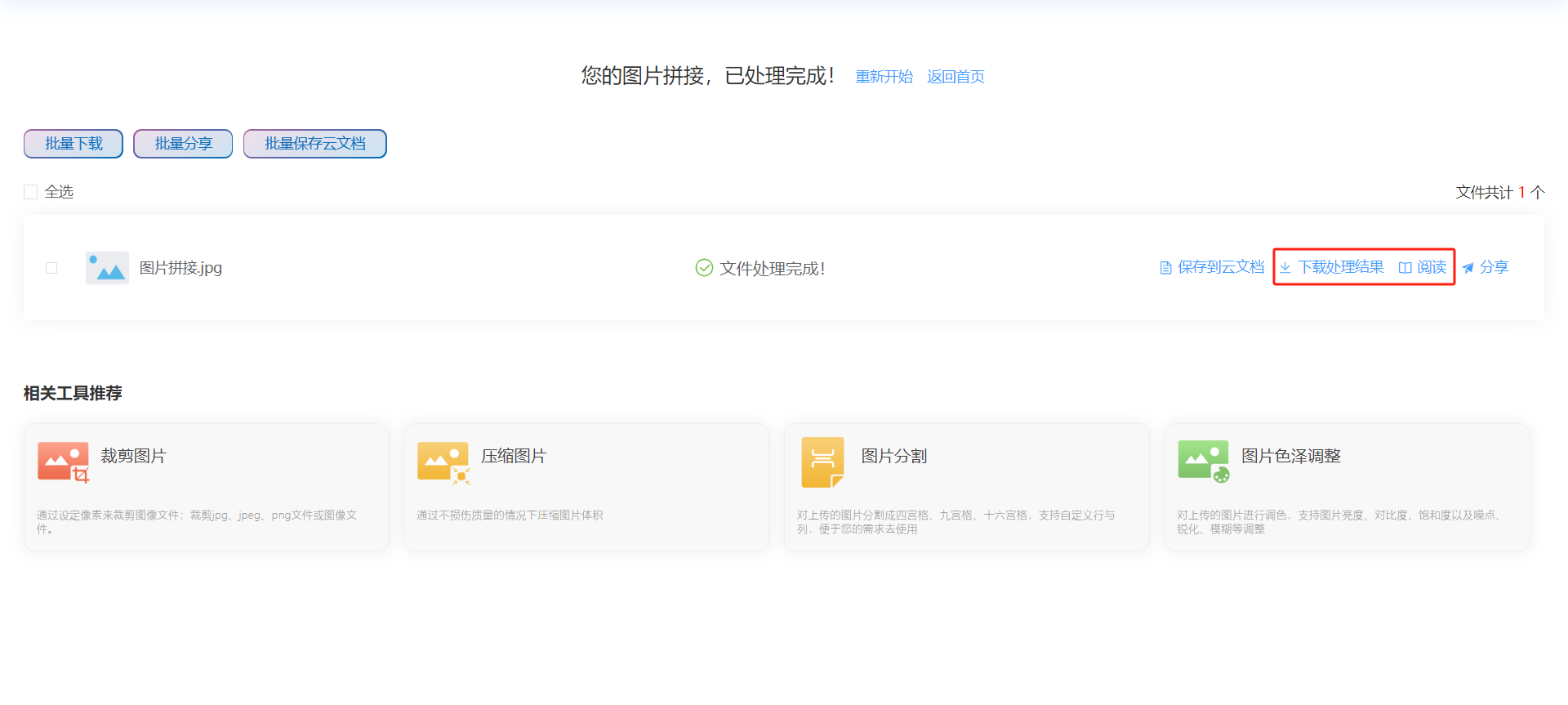The width and height of the screenshot is (1568, 705).
Task: Click the 图片色泽调整 card description text
Action: pyautogui.click(x=1339, y=522)
